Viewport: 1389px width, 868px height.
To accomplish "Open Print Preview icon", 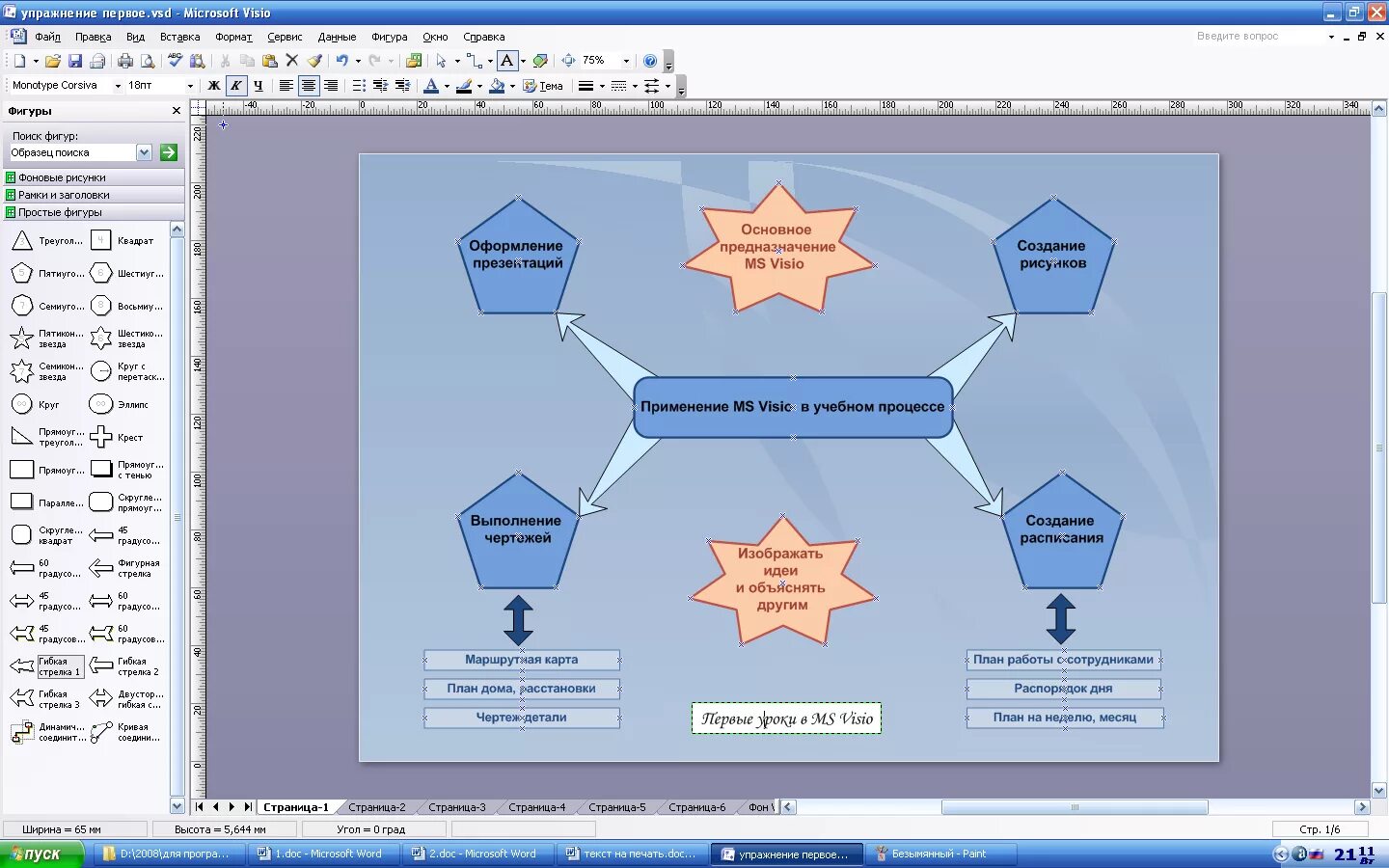I will (148, 61).
